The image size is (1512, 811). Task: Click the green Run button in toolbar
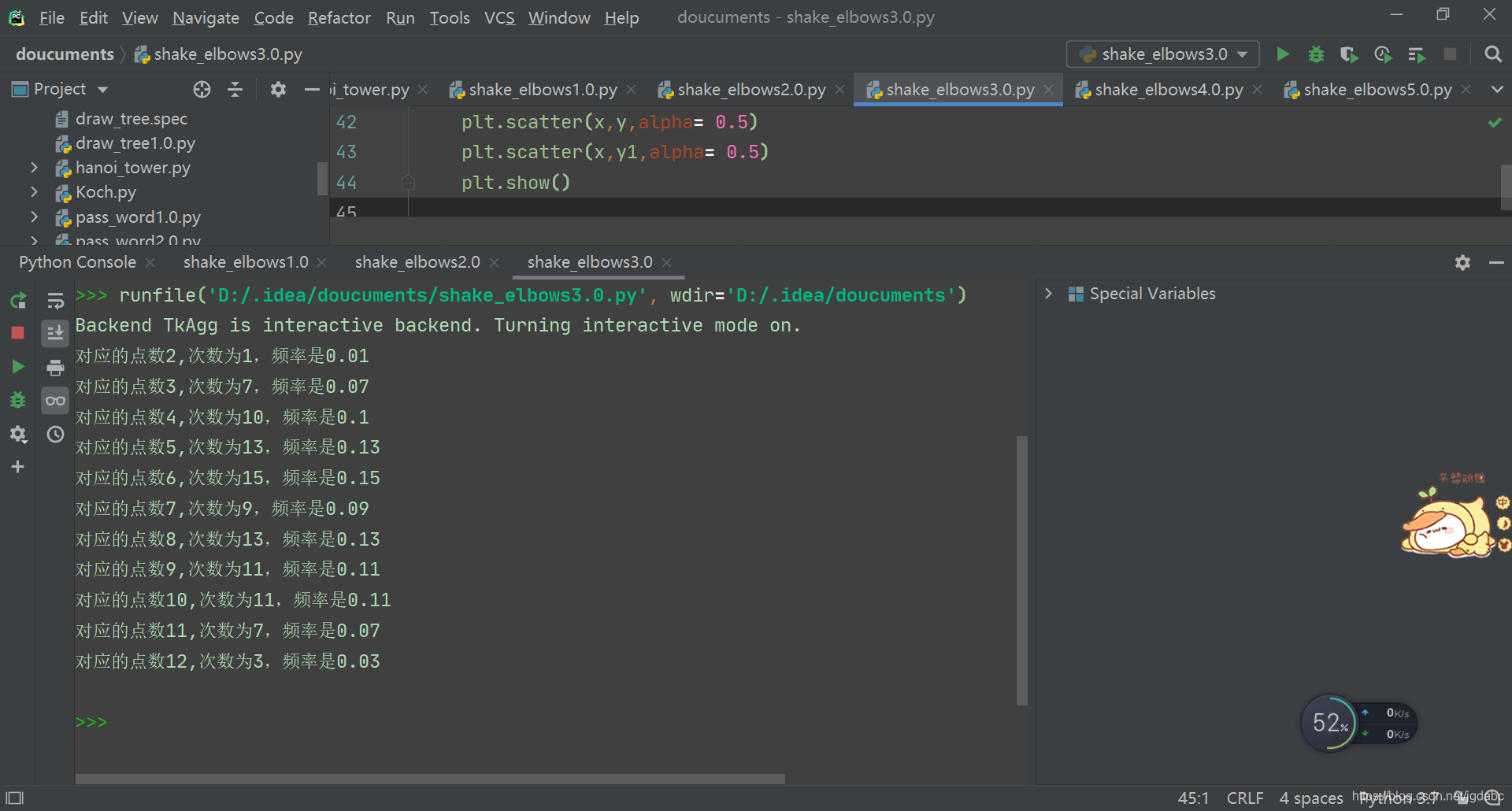click(x=1283, y=54)
